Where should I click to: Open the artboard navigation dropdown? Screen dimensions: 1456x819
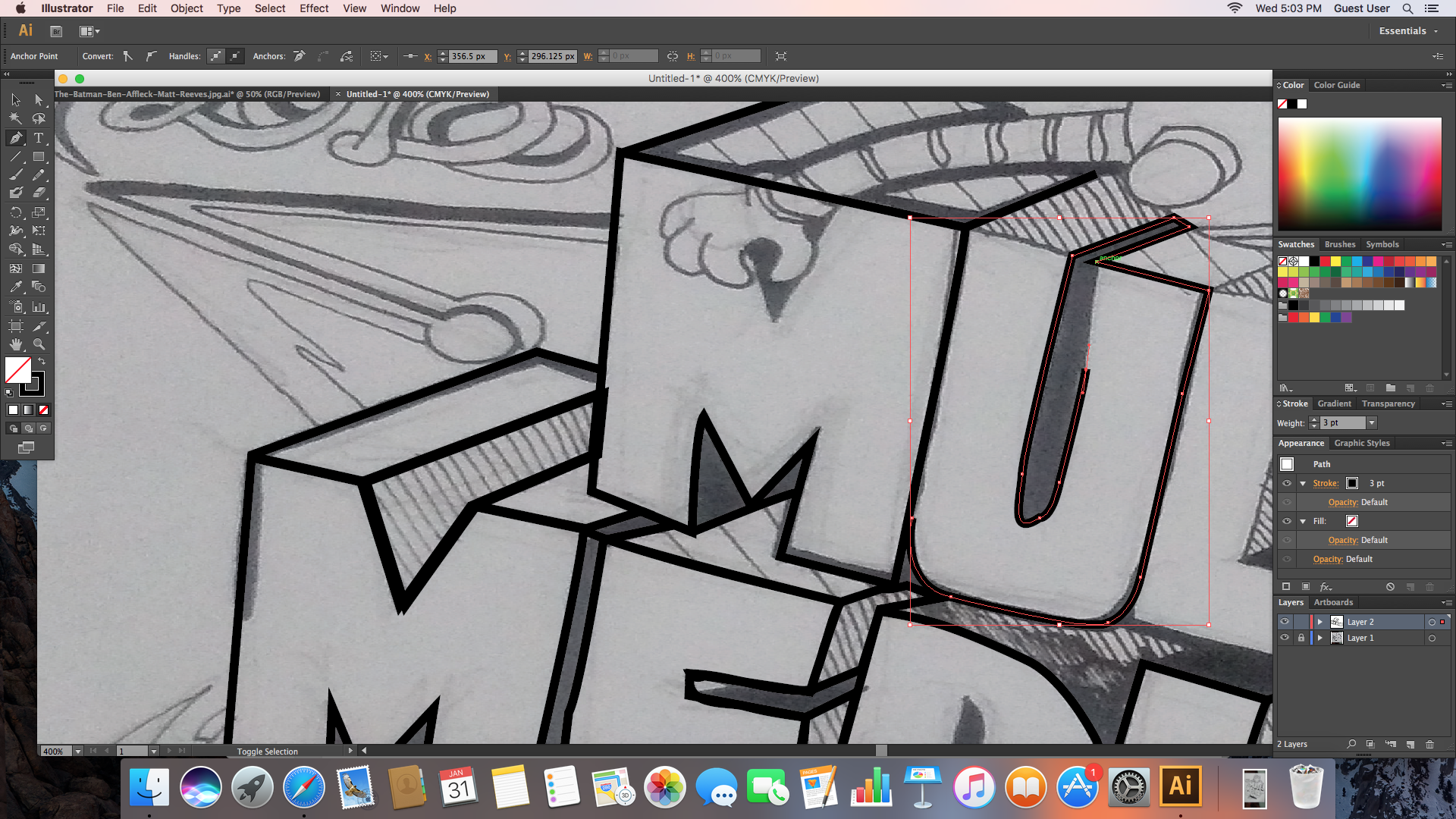pyautogui.click(x=154, y=752)
